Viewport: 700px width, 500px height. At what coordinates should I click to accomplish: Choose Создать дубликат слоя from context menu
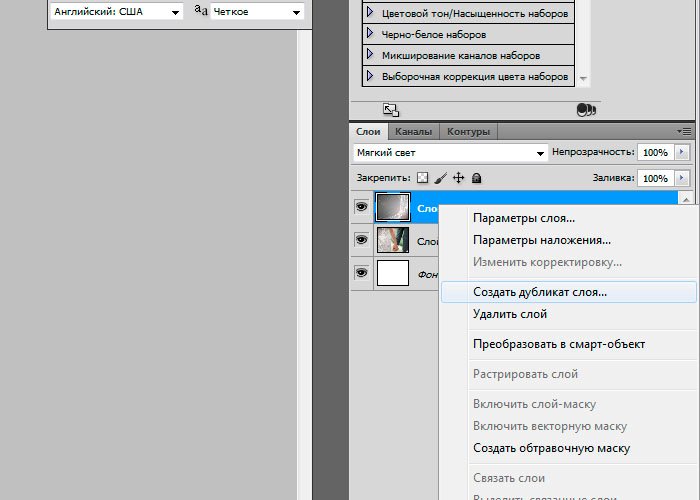click(540, 292)
